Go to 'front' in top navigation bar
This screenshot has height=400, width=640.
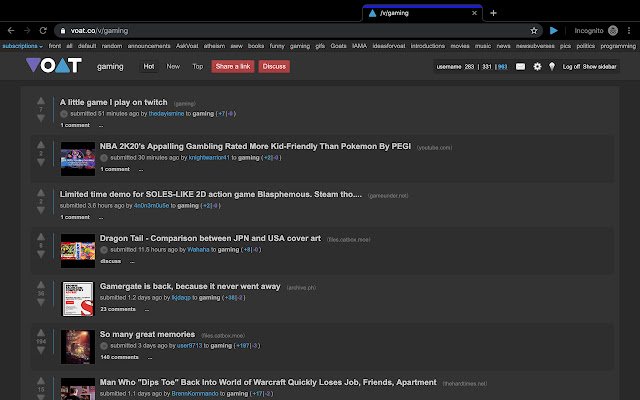click(x=55, y=46)
